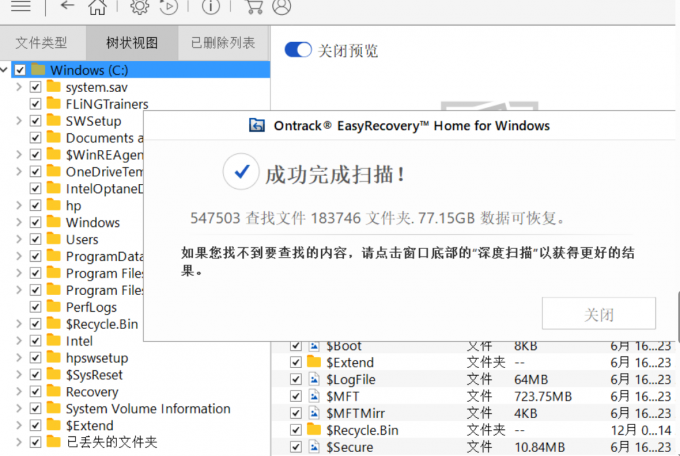The image size is (680, 456).
Task: Close the scan complete dialog with 关闭
Action: pyautogui.click(x=598, y=314)
